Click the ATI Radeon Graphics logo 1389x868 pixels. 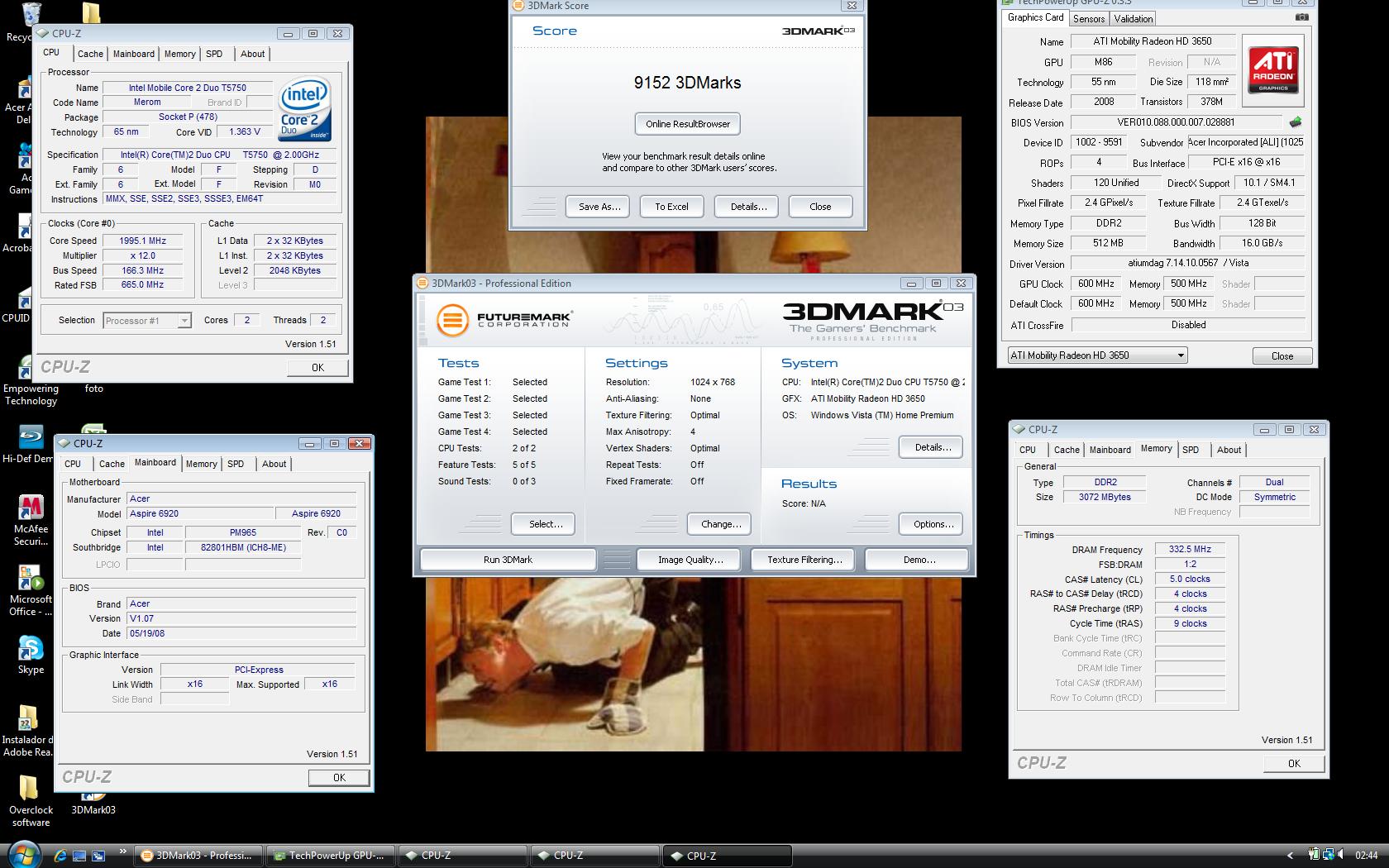[1273, 70]
